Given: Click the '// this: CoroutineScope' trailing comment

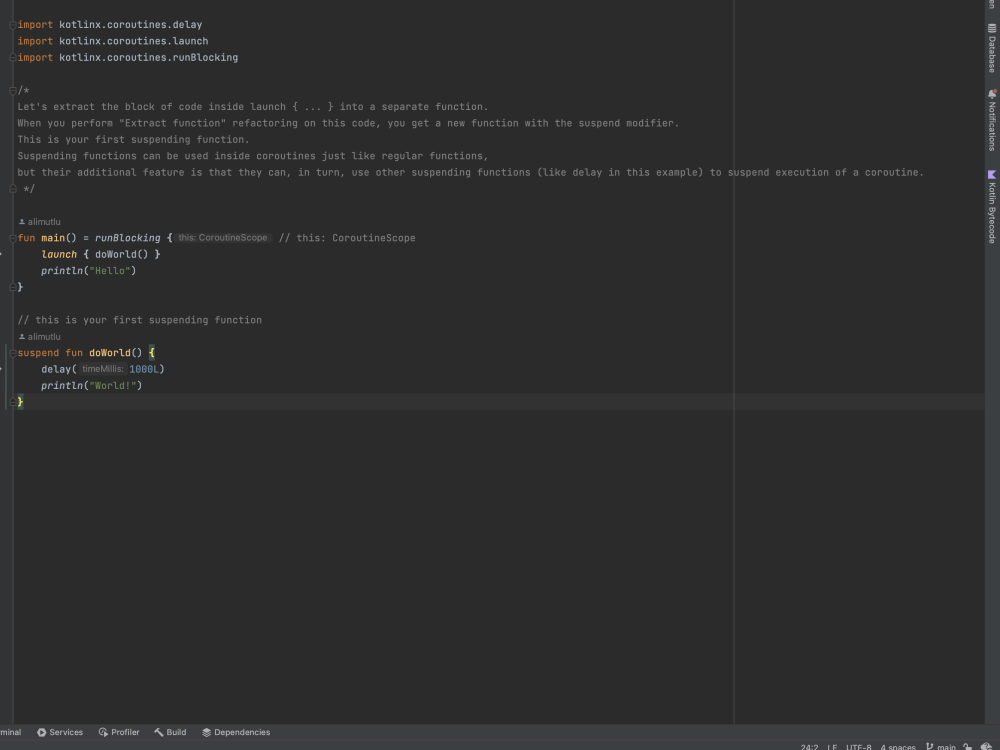Looking at the screenshot, I should pos(347,238).
